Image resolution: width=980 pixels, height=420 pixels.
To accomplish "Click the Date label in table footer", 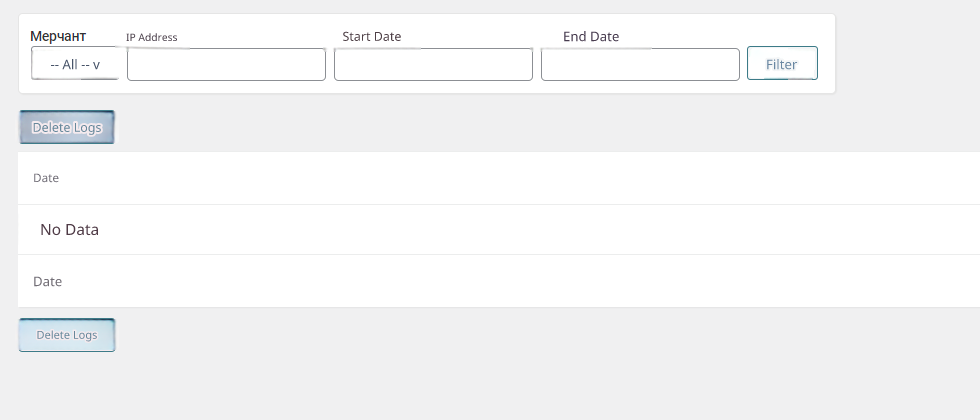I will pos(48,282).
